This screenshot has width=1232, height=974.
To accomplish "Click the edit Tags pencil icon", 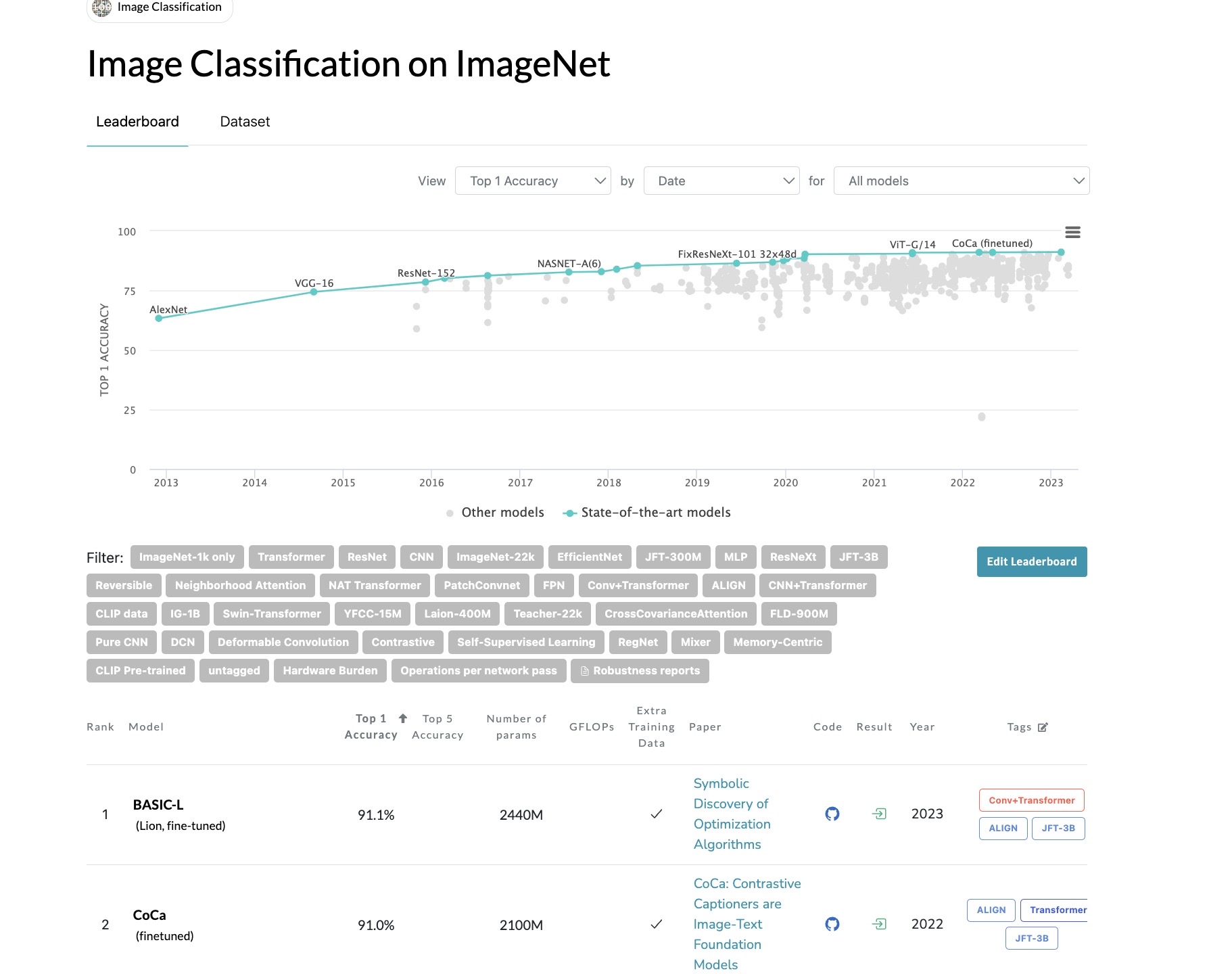I will tap(1043, 727).
